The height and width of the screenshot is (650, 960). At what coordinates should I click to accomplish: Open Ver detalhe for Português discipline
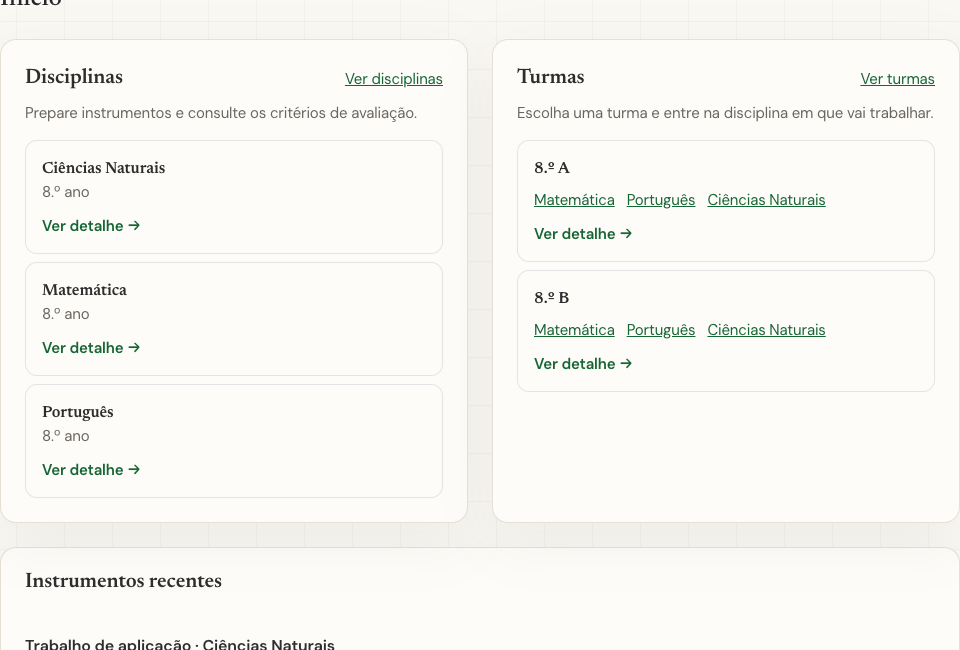[x=91, y=469]
